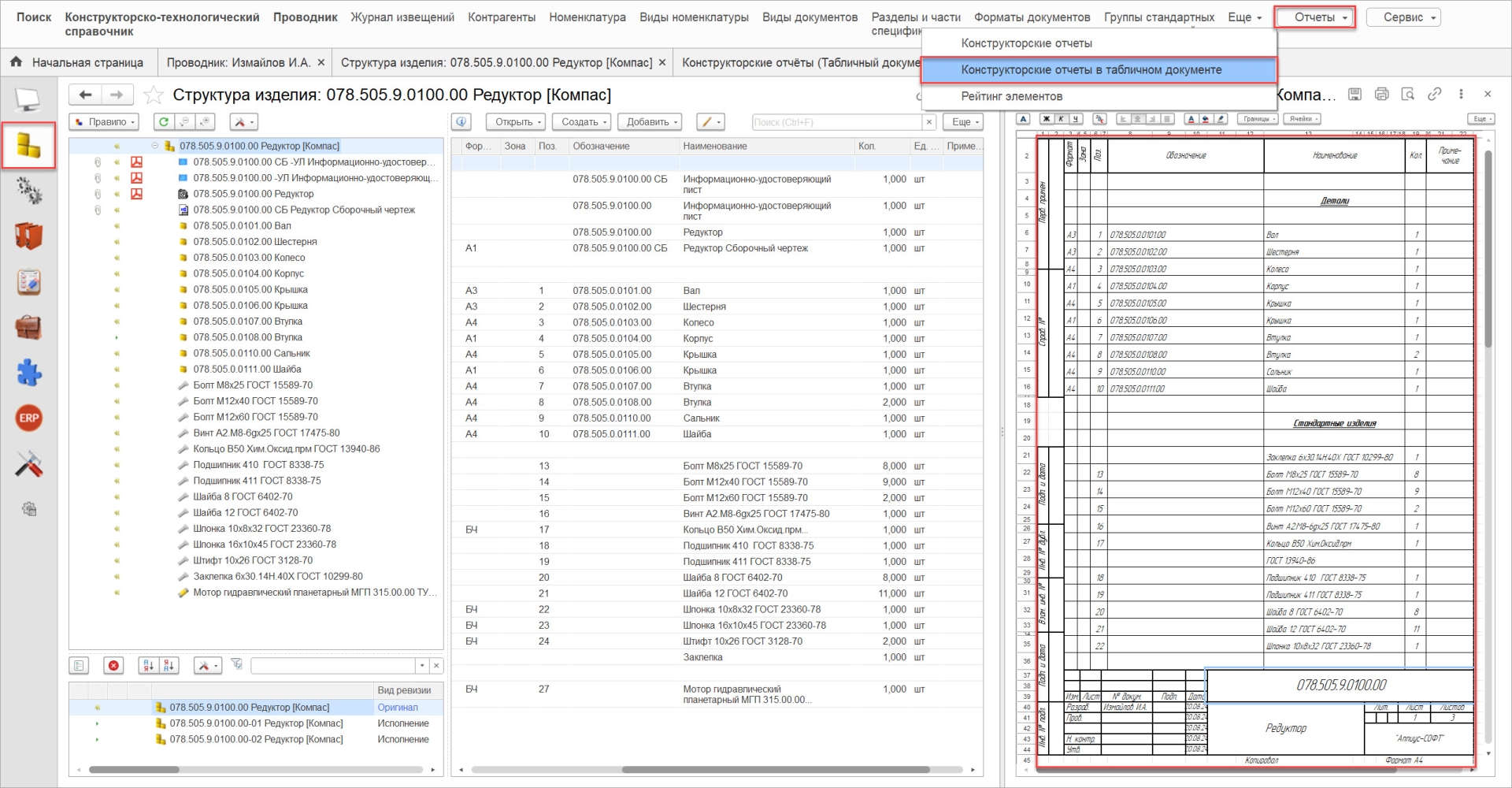
Task: Open the pencil edit dropdown
Action: coord(710,121)
